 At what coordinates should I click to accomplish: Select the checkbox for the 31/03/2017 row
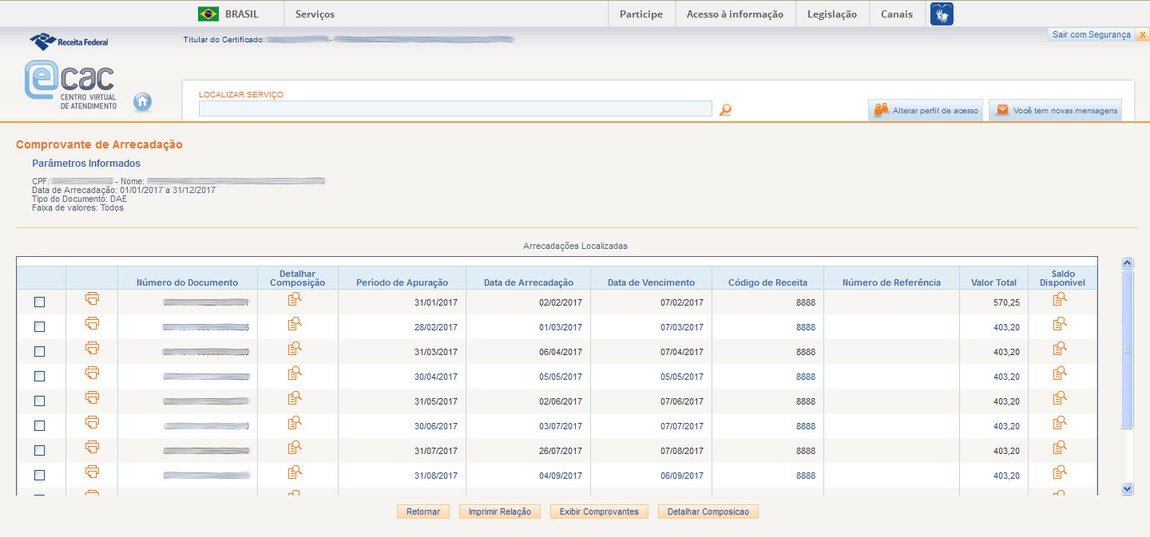(40, 351)
